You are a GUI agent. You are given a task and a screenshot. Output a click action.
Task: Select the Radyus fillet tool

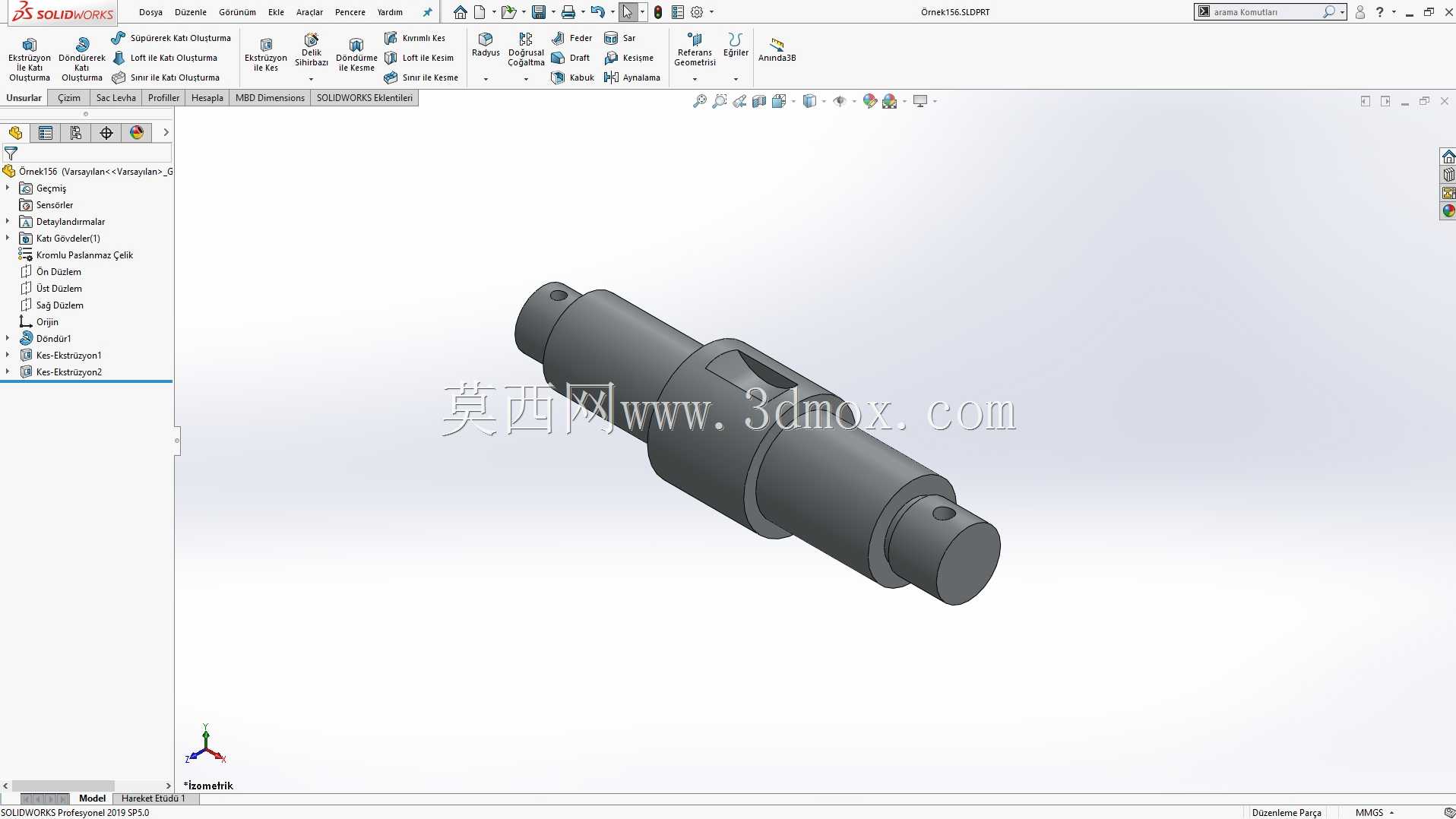pos(486,45)
